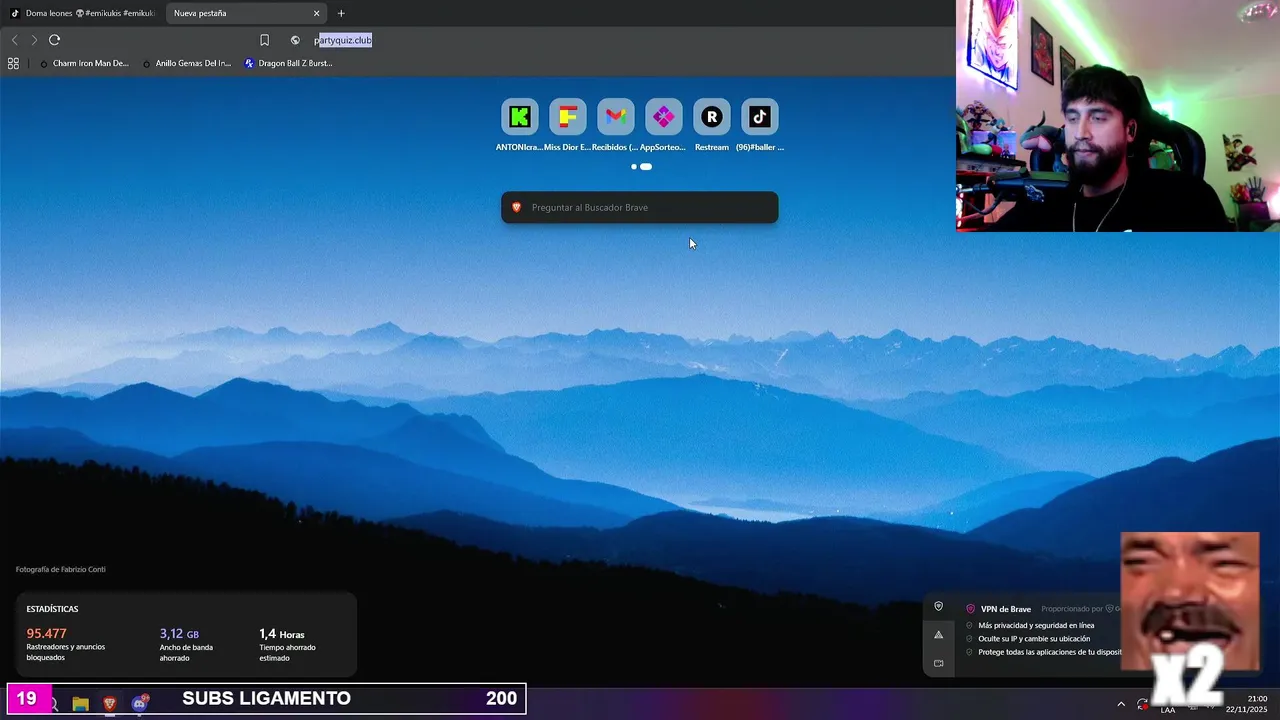Expand the system tray hidden icons chevron

1121,704
